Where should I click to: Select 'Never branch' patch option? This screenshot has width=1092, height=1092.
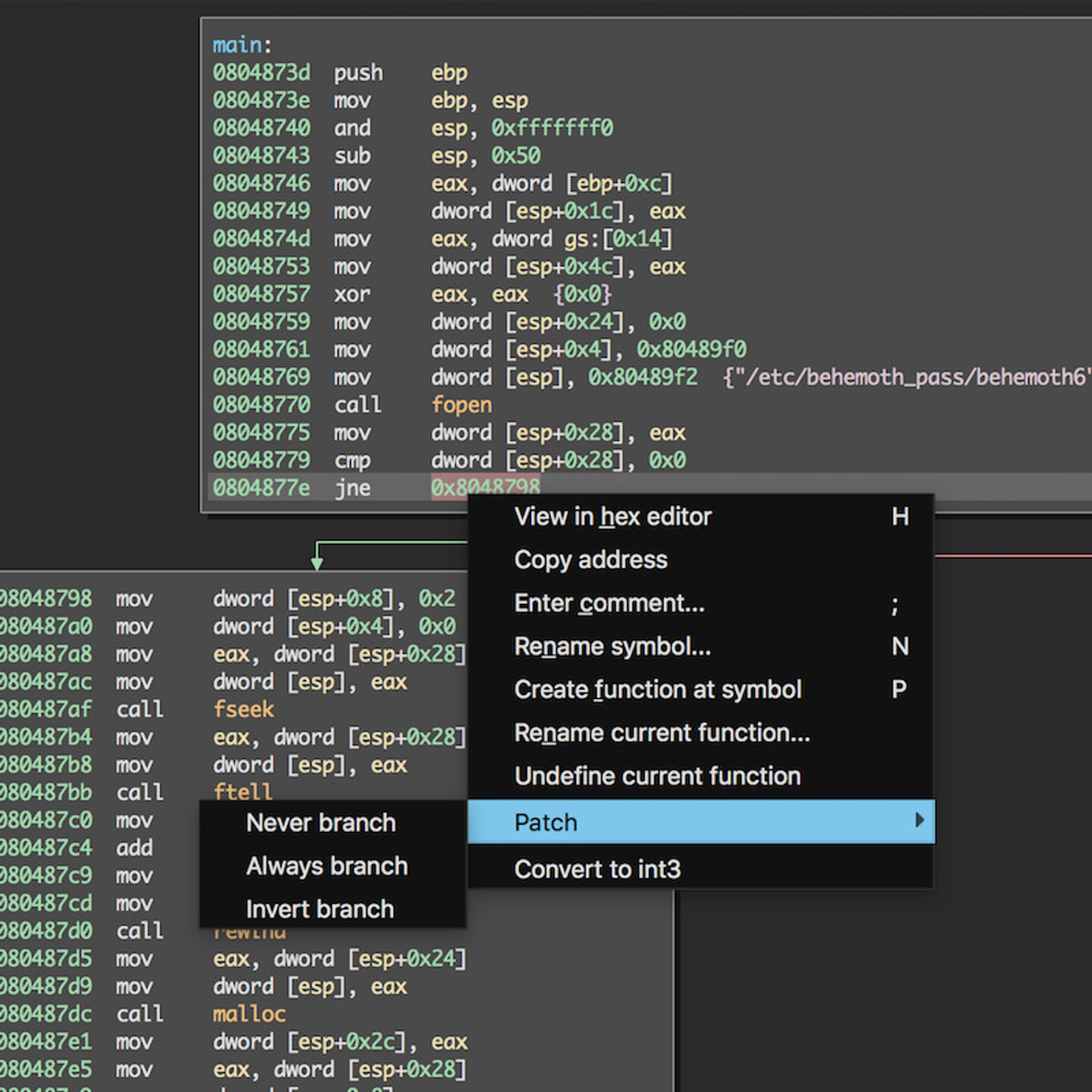(x=332, y=823)
